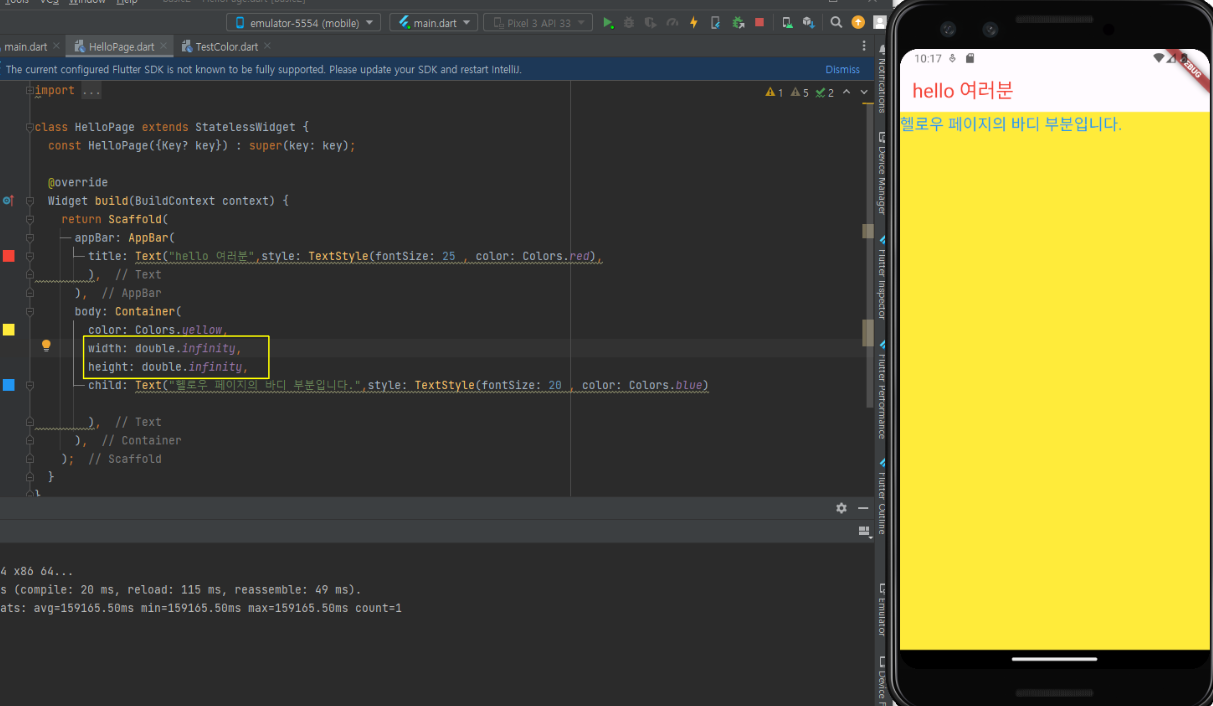This screenshot has height=706, width=1213.
Task: Open the SDK Manager toolbar icon
Action: pos(807,22)
